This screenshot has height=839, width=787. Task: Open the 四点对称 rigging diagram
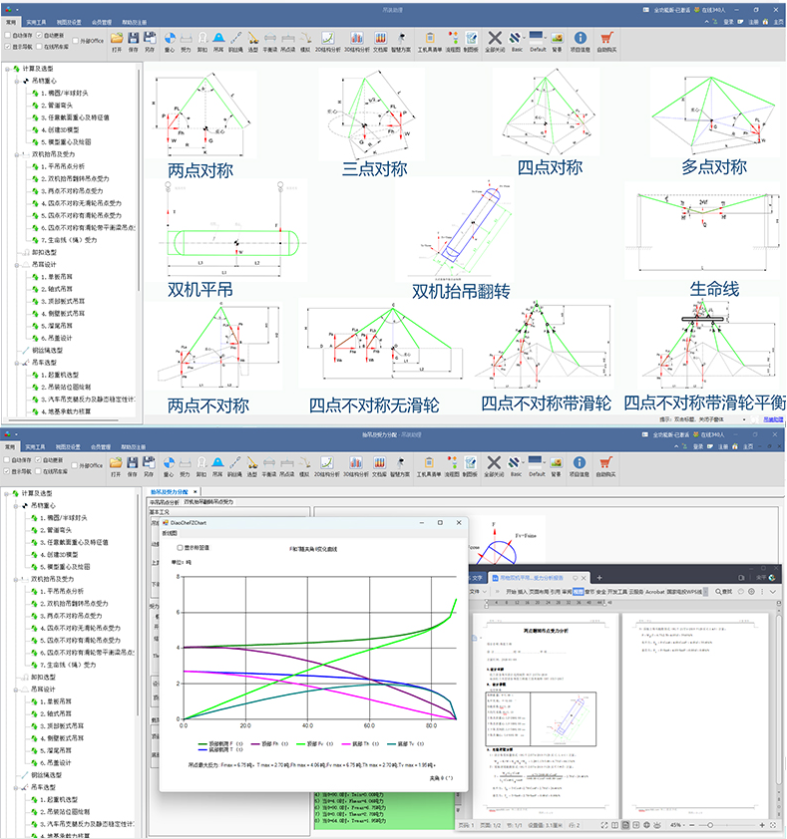coord(548,114)
